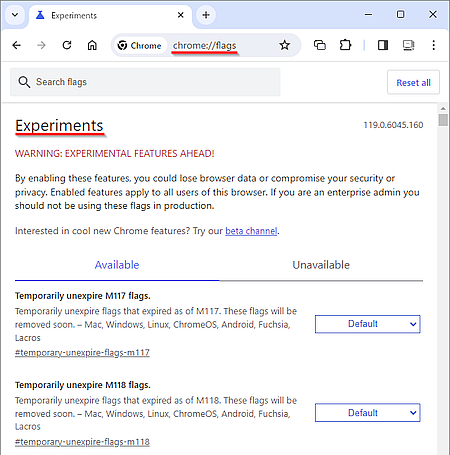This screenshot has width=450, height=455.
Task: Open the media/cast screen icon
Action: point(408,45)
